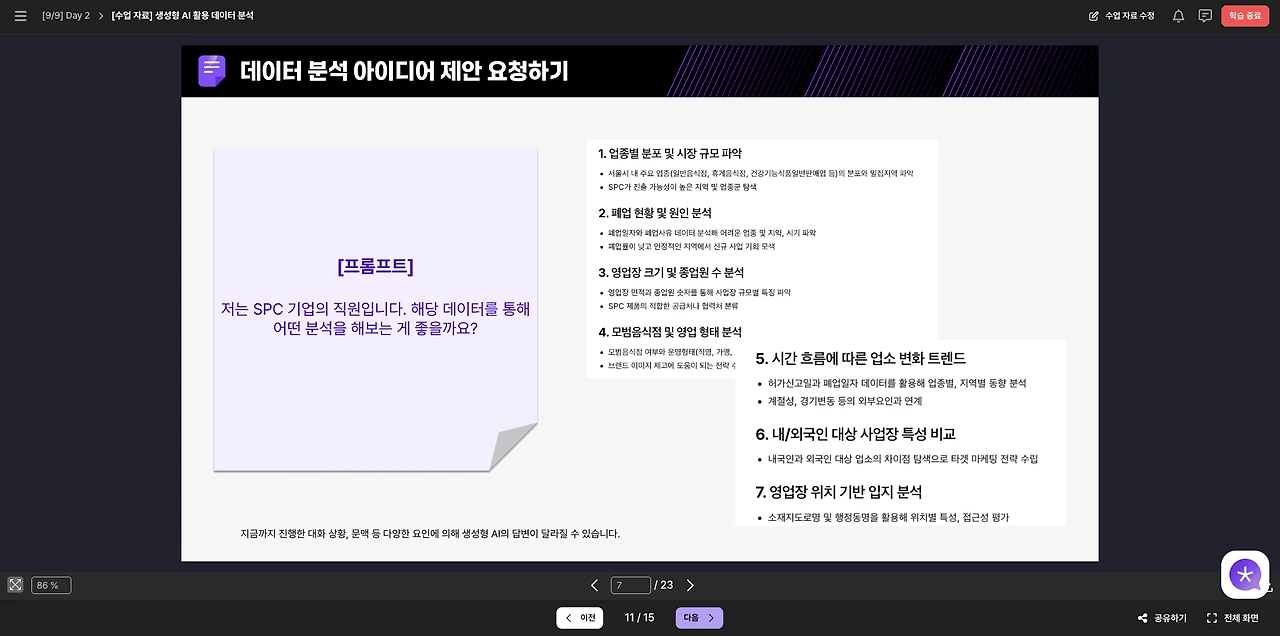
Task: Click bullet 계절성, 경기변동 등의 외부요인과 연계
Action: tap(845, 401)
